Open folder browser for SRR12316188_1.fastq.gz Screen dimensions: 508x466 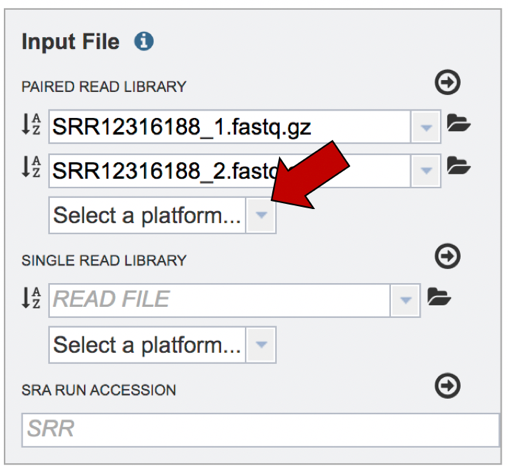[458, 123]
